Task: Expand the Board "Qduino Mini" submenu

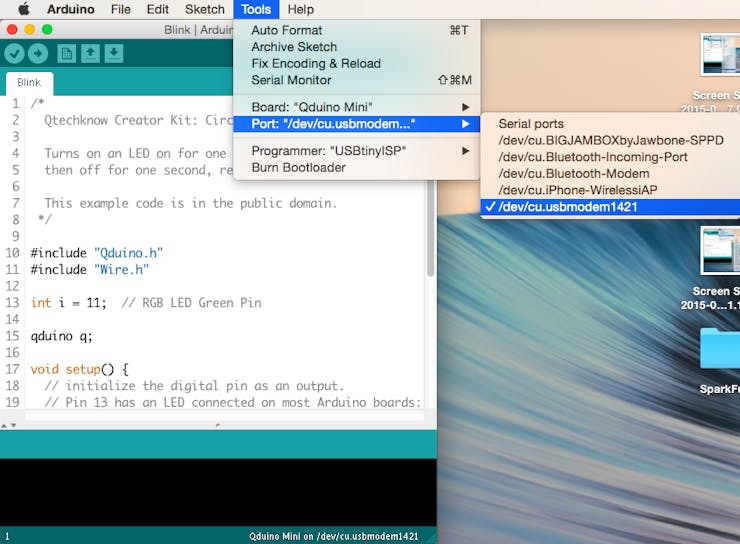Action: coord(357,107)
